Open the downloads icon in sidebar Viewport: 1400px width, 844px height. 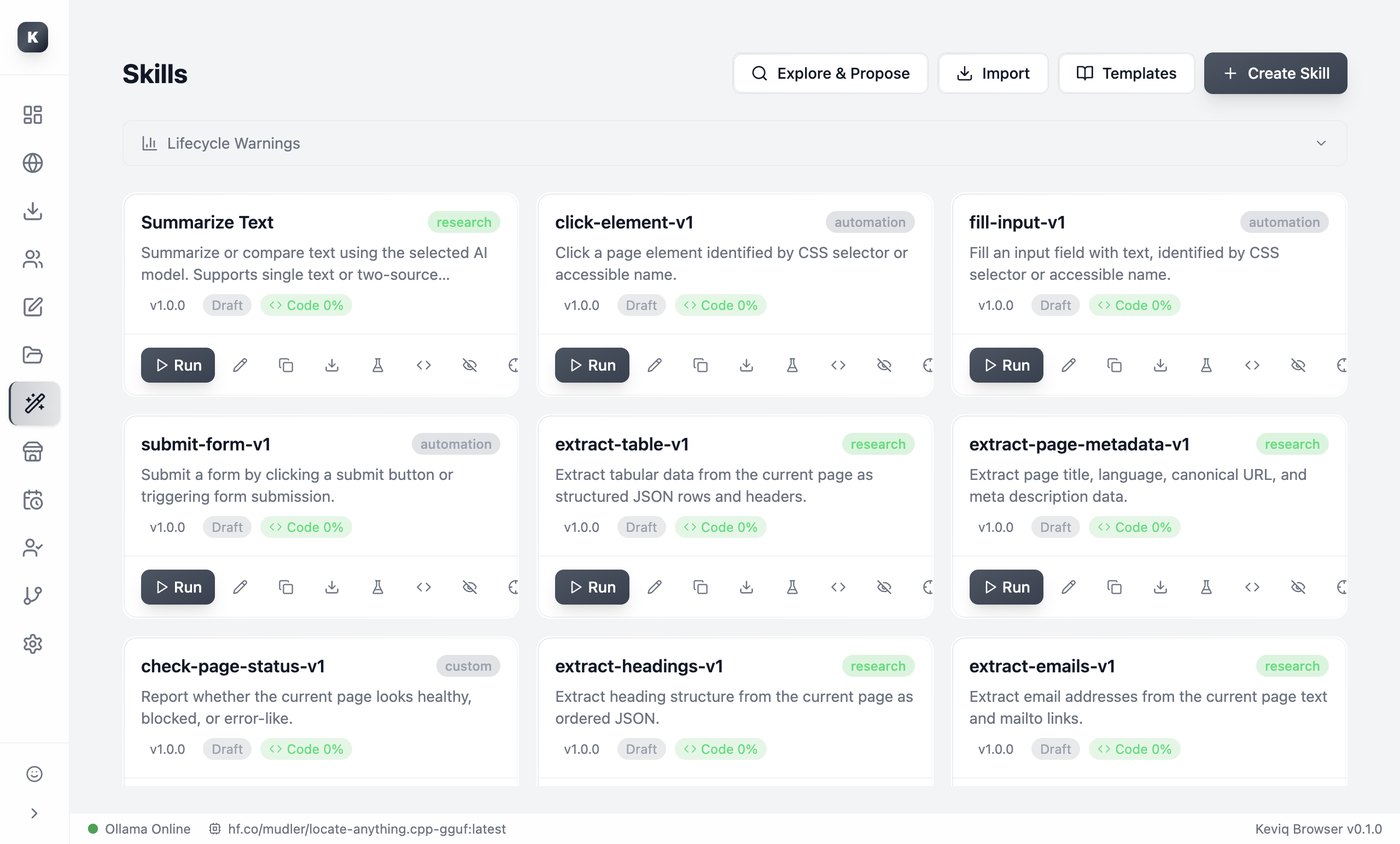click(x=33, y=211)
